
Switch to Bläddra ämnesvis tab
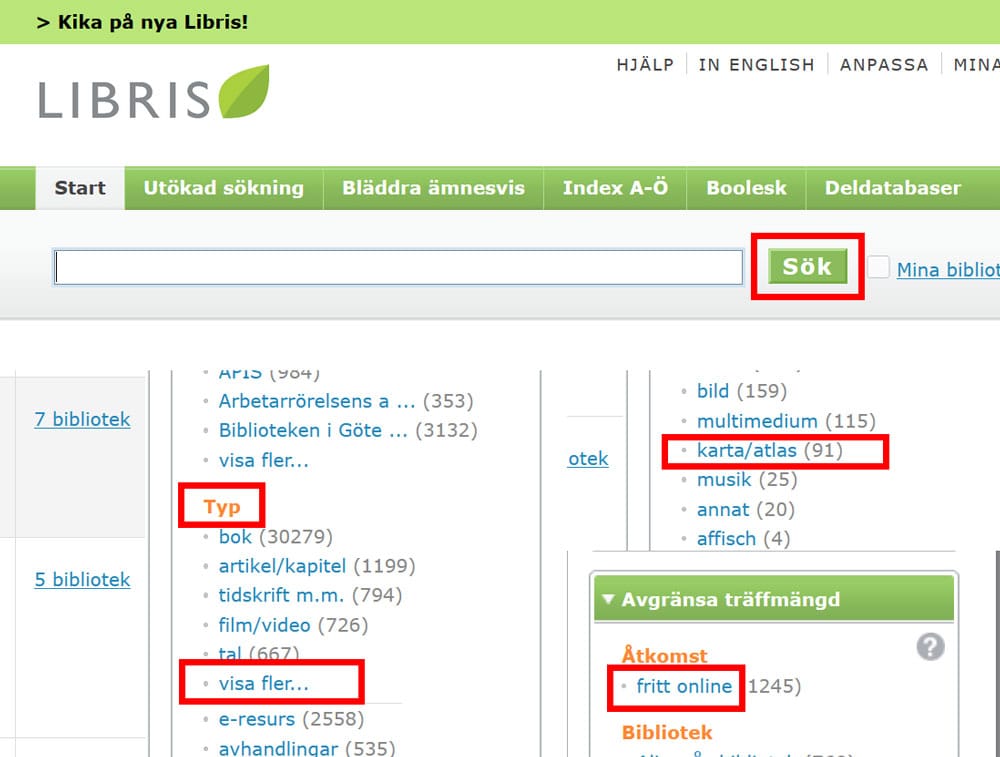pyautogui.click(x=433, y=188)
